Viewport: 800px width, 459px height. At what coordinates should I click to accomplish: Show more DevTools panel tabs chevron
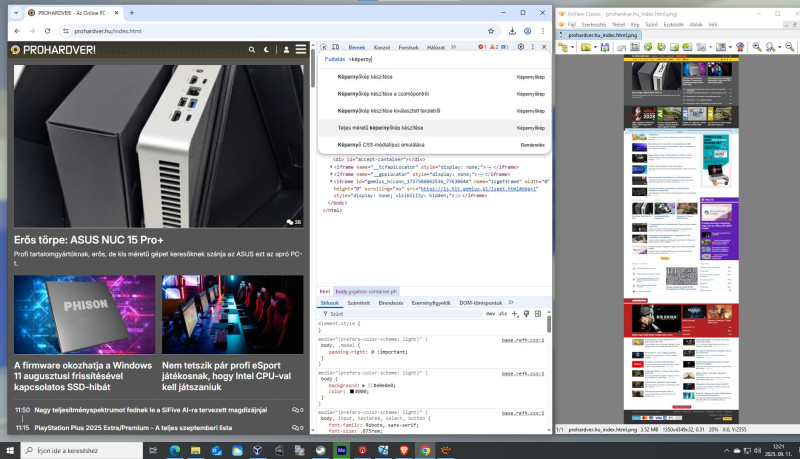(x=453, y=47)
